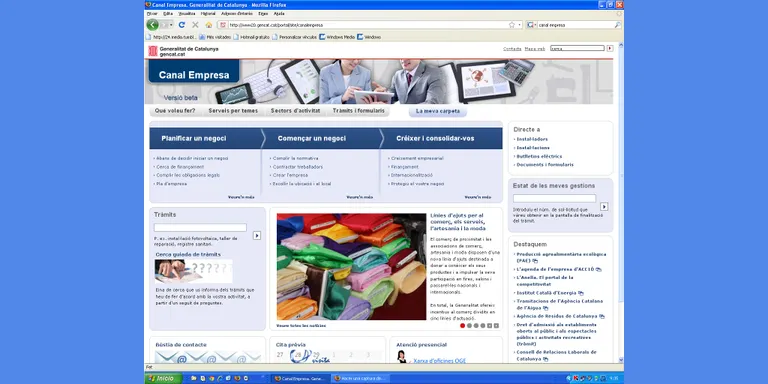Open the Fitxer menu

pyautogui.click(x=152, y=14)
